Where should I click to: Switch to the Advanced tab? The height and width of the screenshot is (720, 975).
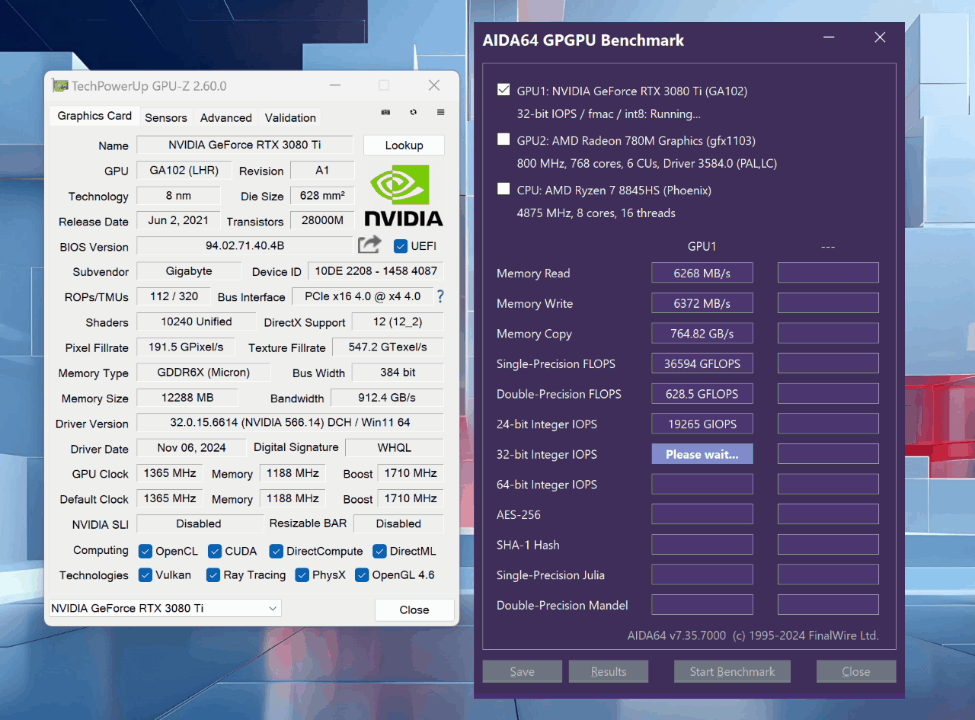pos(226,118)
